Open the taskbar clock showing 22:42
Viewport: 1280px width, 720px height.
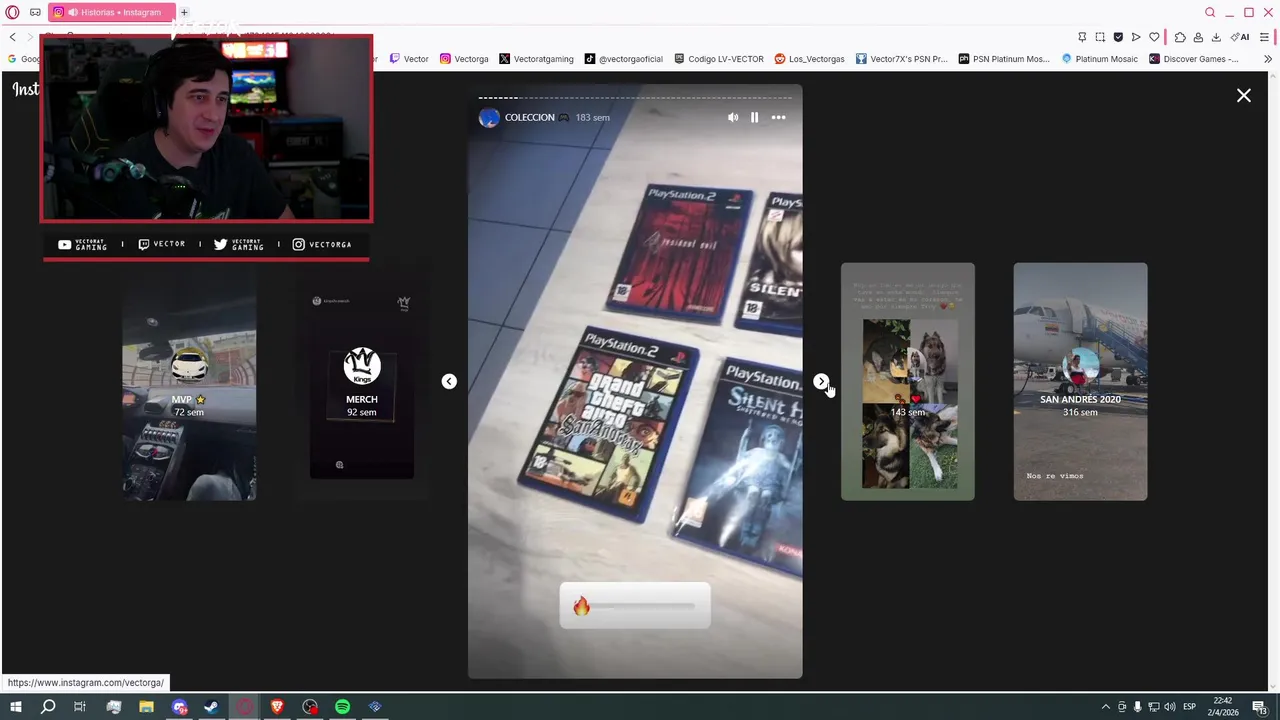click(1221, 707)
